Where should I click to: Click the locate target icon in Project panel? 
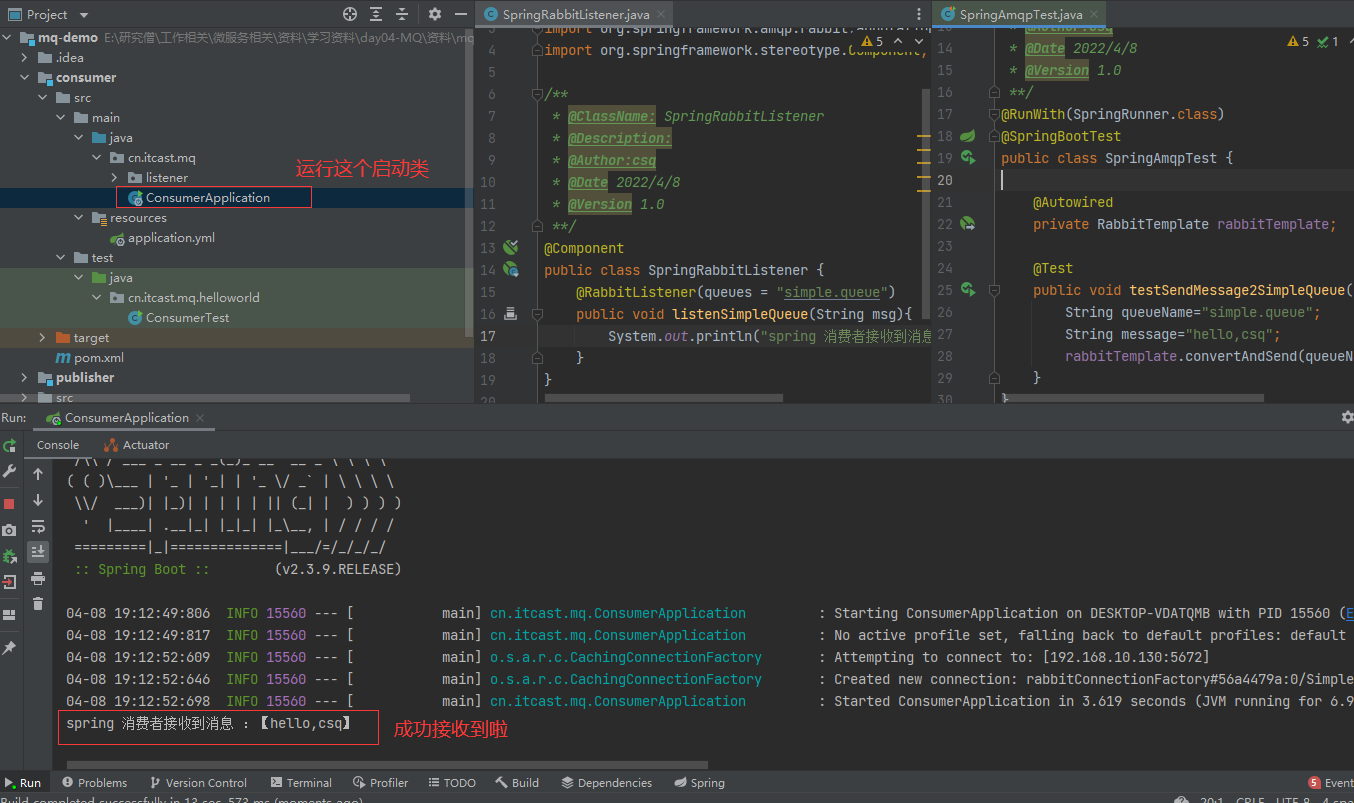click(349, 14)
